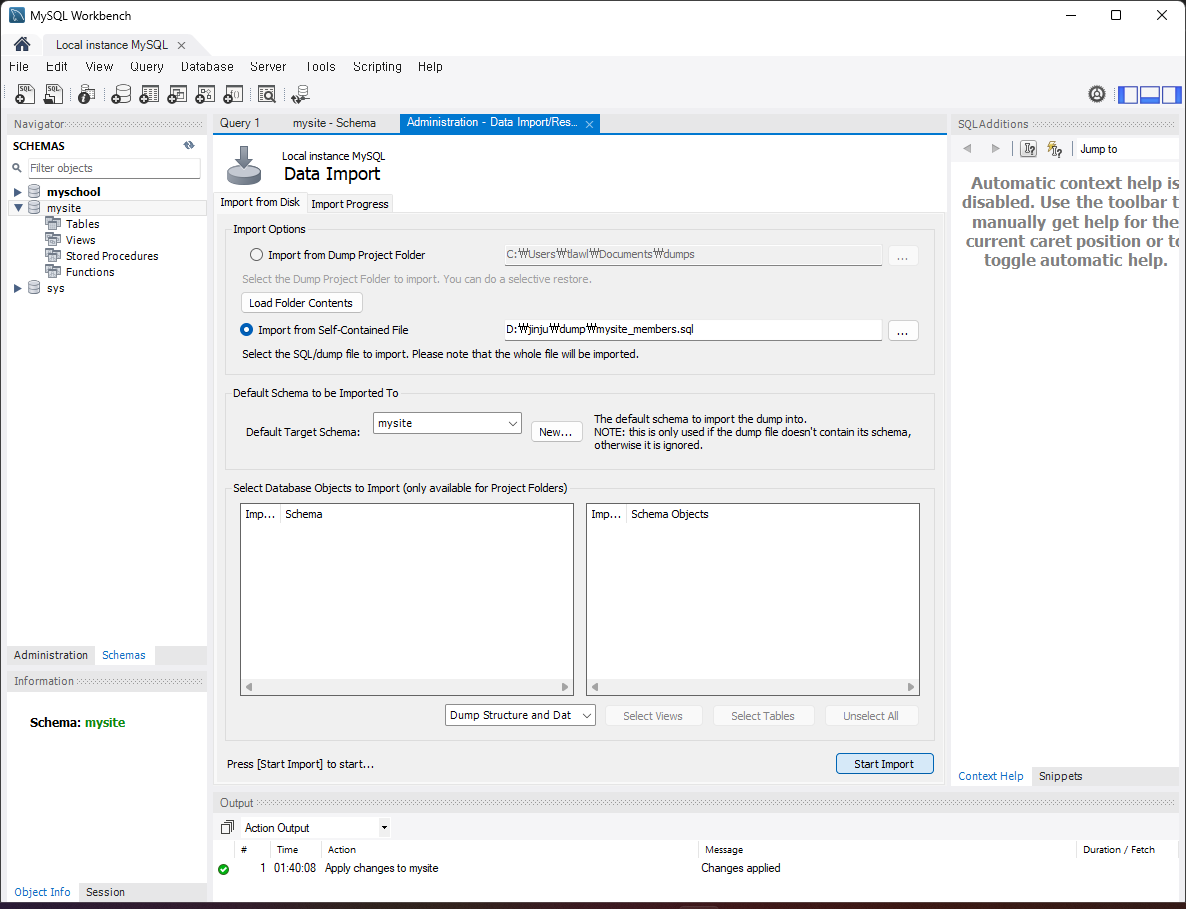Select Import from Dump Project Folder option

tap(256, 255)
